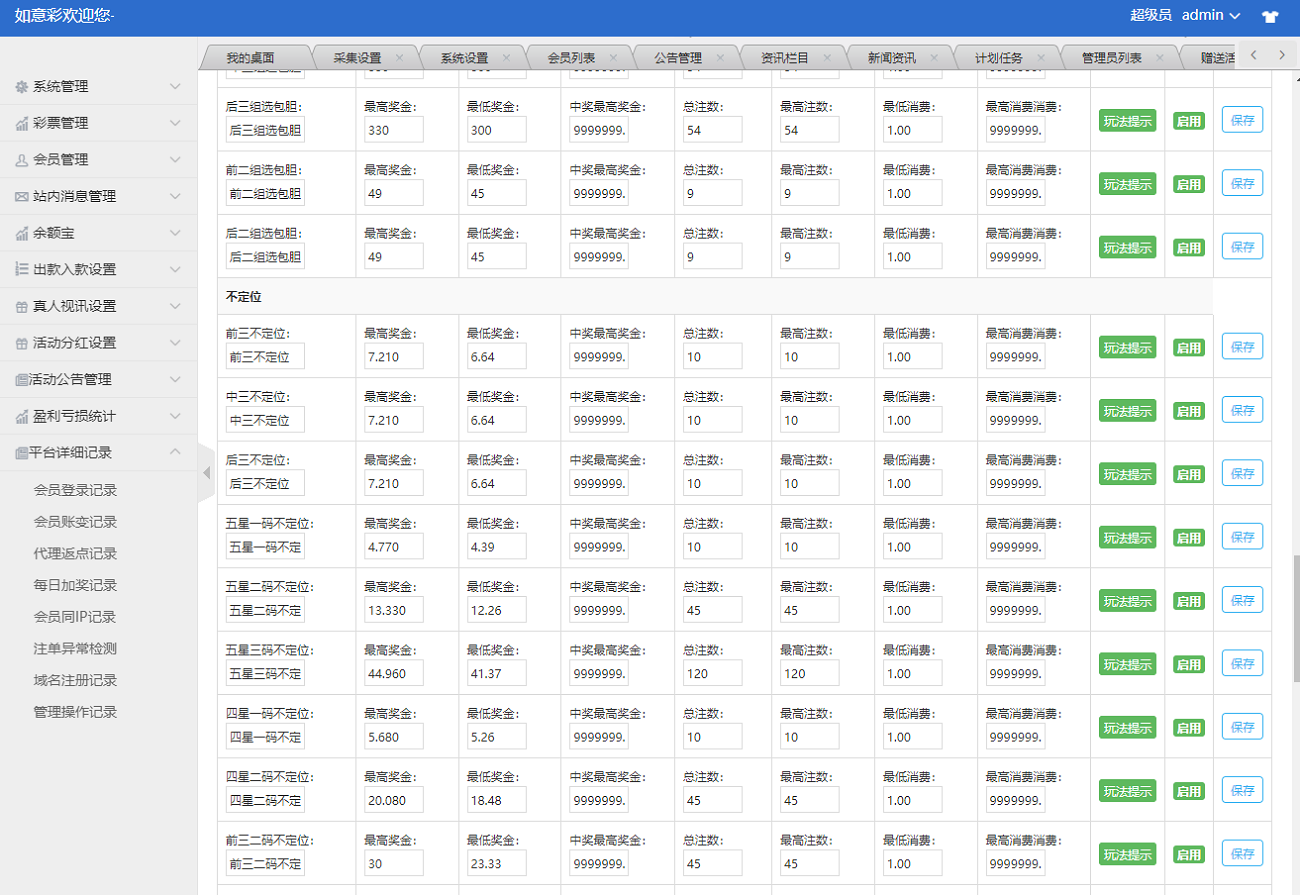Toggle 启用 status for 四星二码不定位 row

(x=1188, y=792)
